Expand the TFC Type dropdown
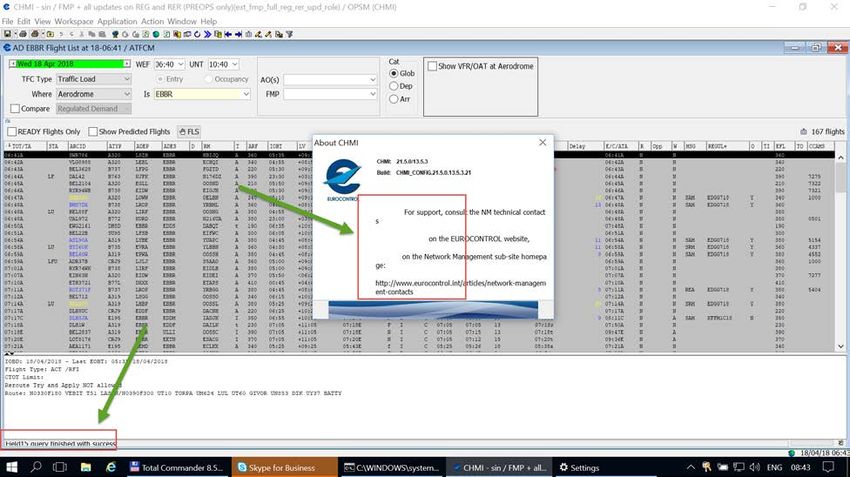850x477 pixels. point(127,79)
